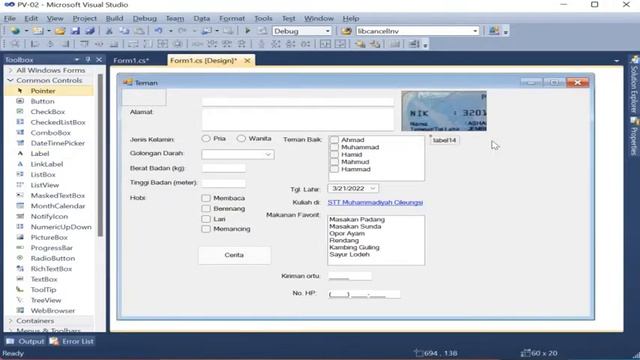Close the Toolbox panel
Image resolution: width=640 pixels, height=360 pixels.
(99, 60)
